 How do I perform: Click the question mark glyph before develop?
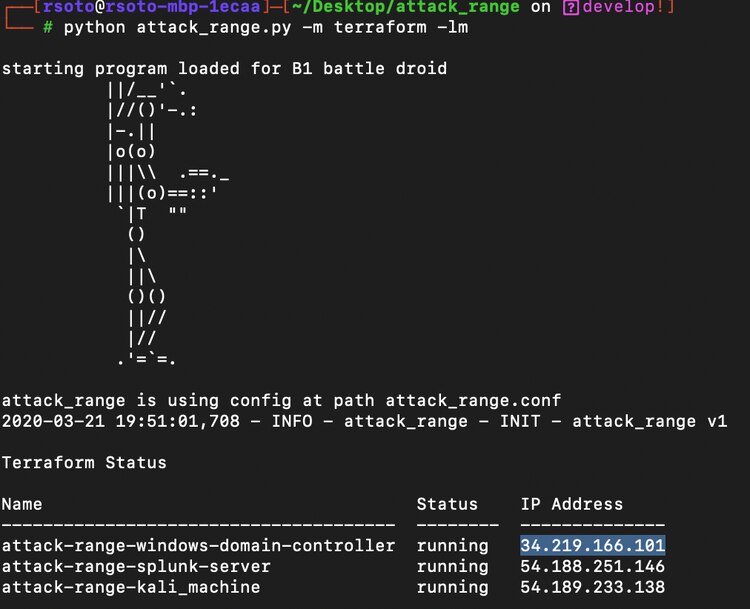click(570, 8)
